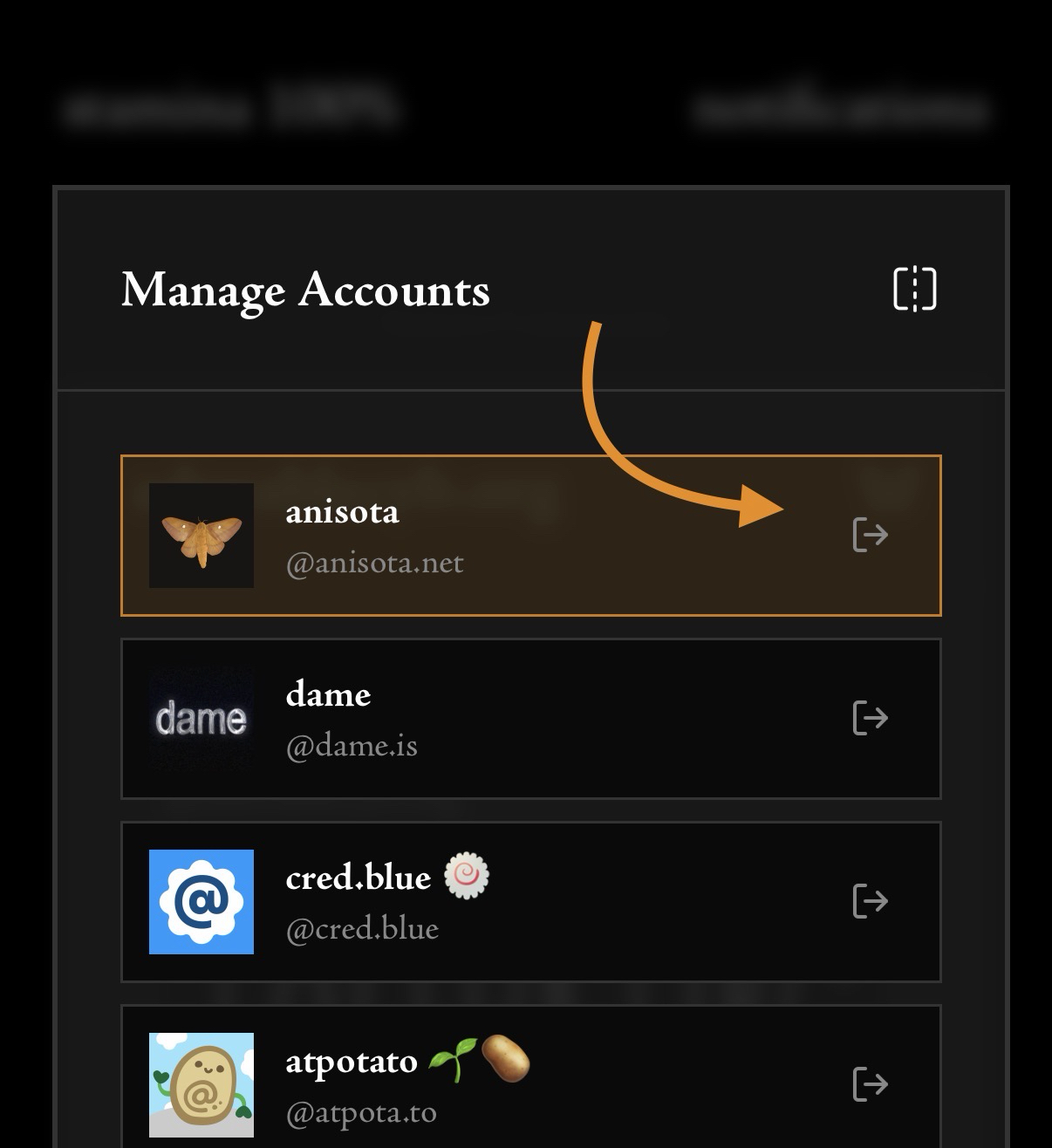Click the split-panel icon beside Manage Accounts
This screenshot has width=1052, height=1148.
pos(915,289)
